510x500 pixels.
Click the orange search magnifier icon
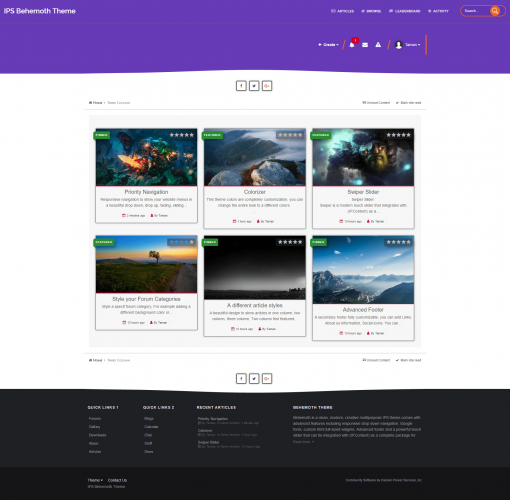495,11
